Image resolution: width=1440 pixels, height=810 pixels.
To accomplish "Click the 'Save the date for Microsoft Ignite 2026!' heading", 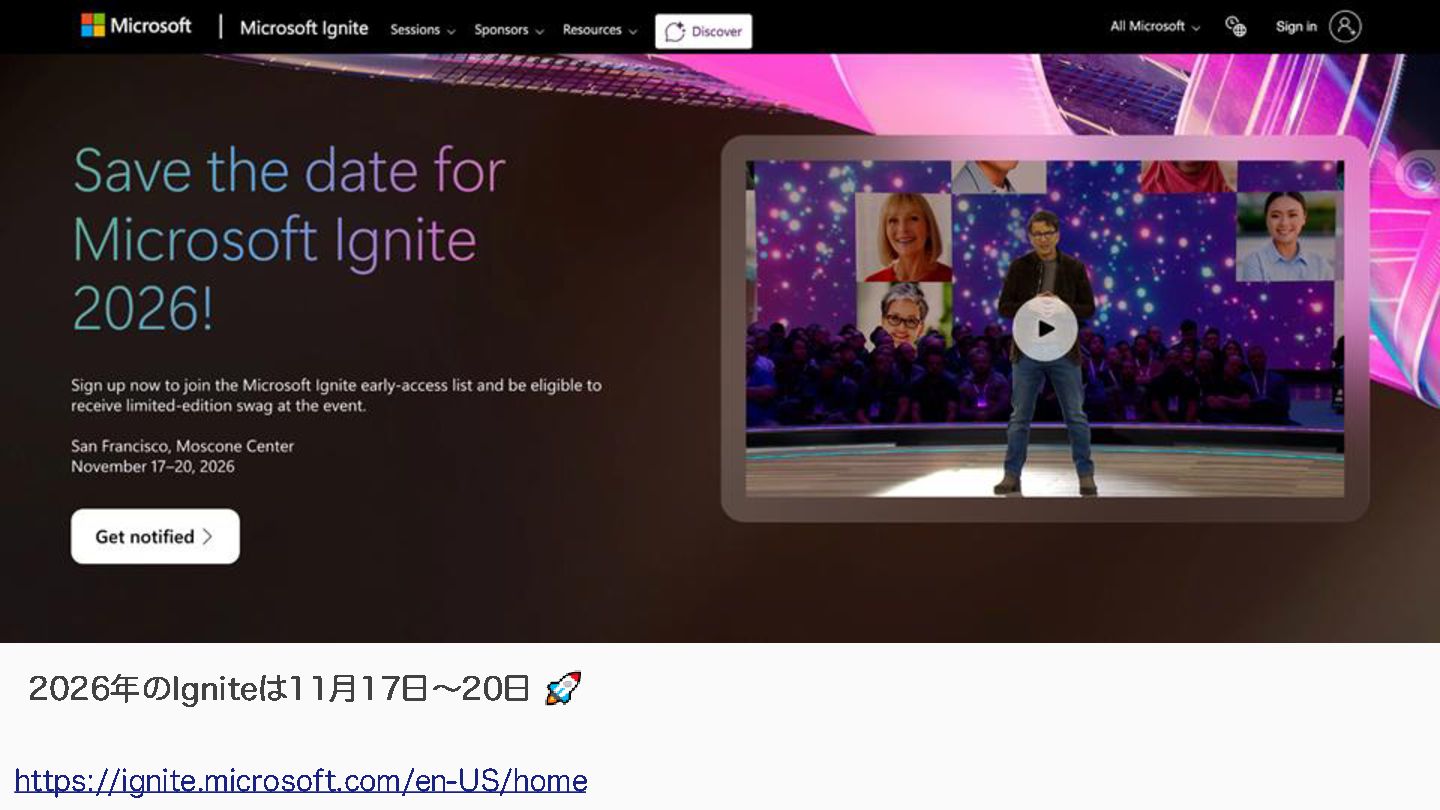I will 289,239.
